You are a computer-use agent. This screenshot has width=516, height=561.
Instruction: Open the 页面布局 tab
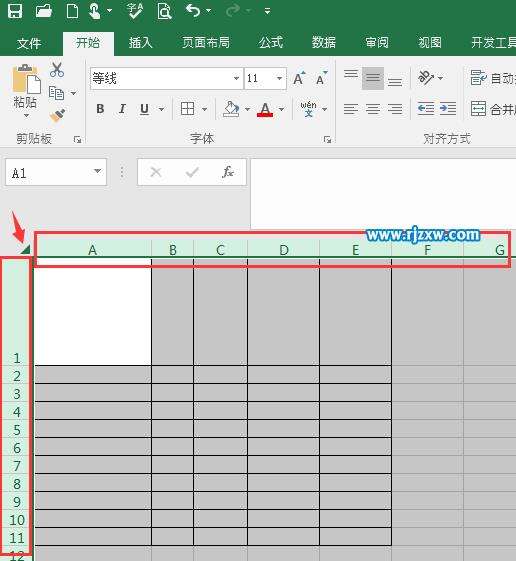[206, 43]
